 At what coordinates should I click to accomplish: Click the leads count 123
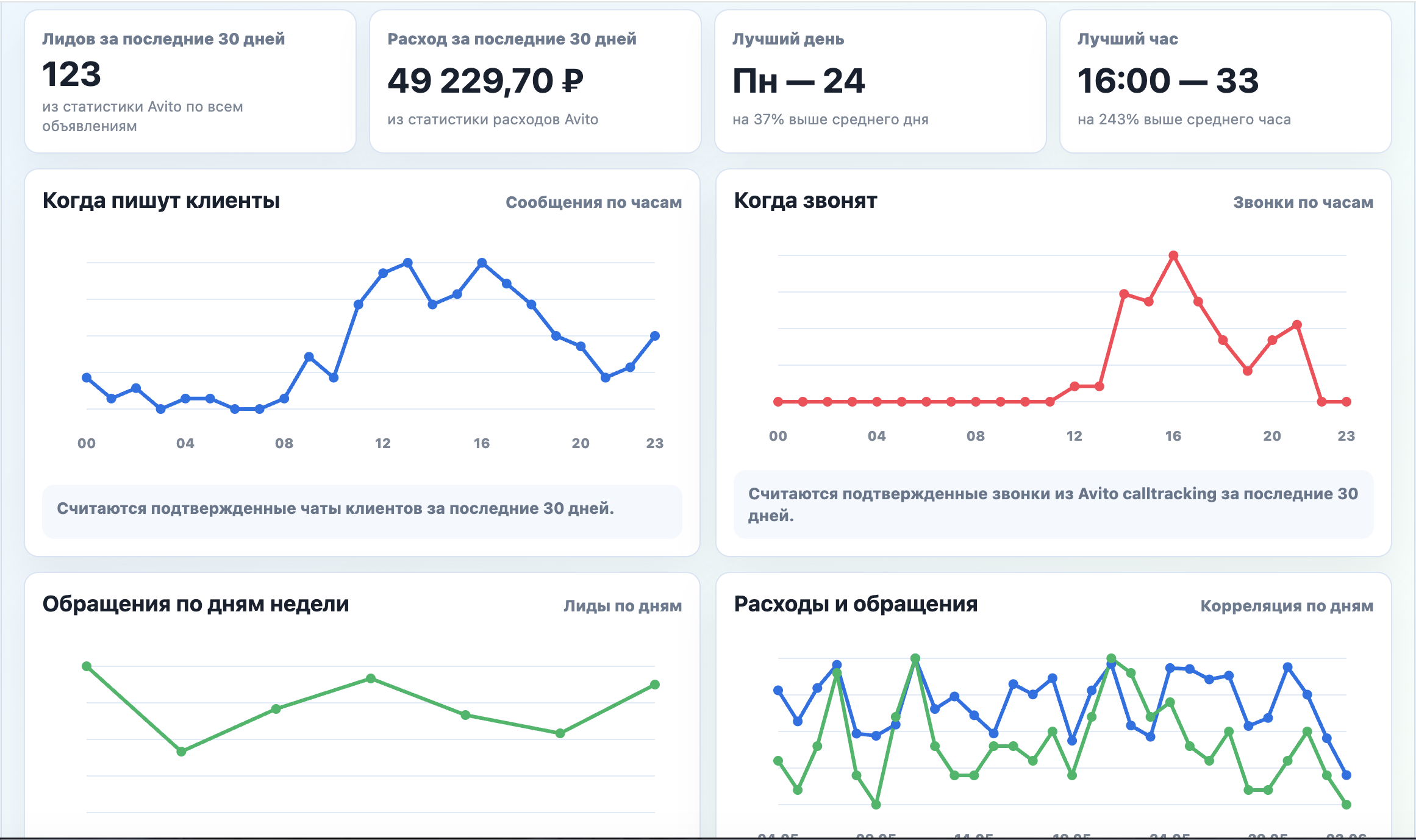[x=71, y=74]
